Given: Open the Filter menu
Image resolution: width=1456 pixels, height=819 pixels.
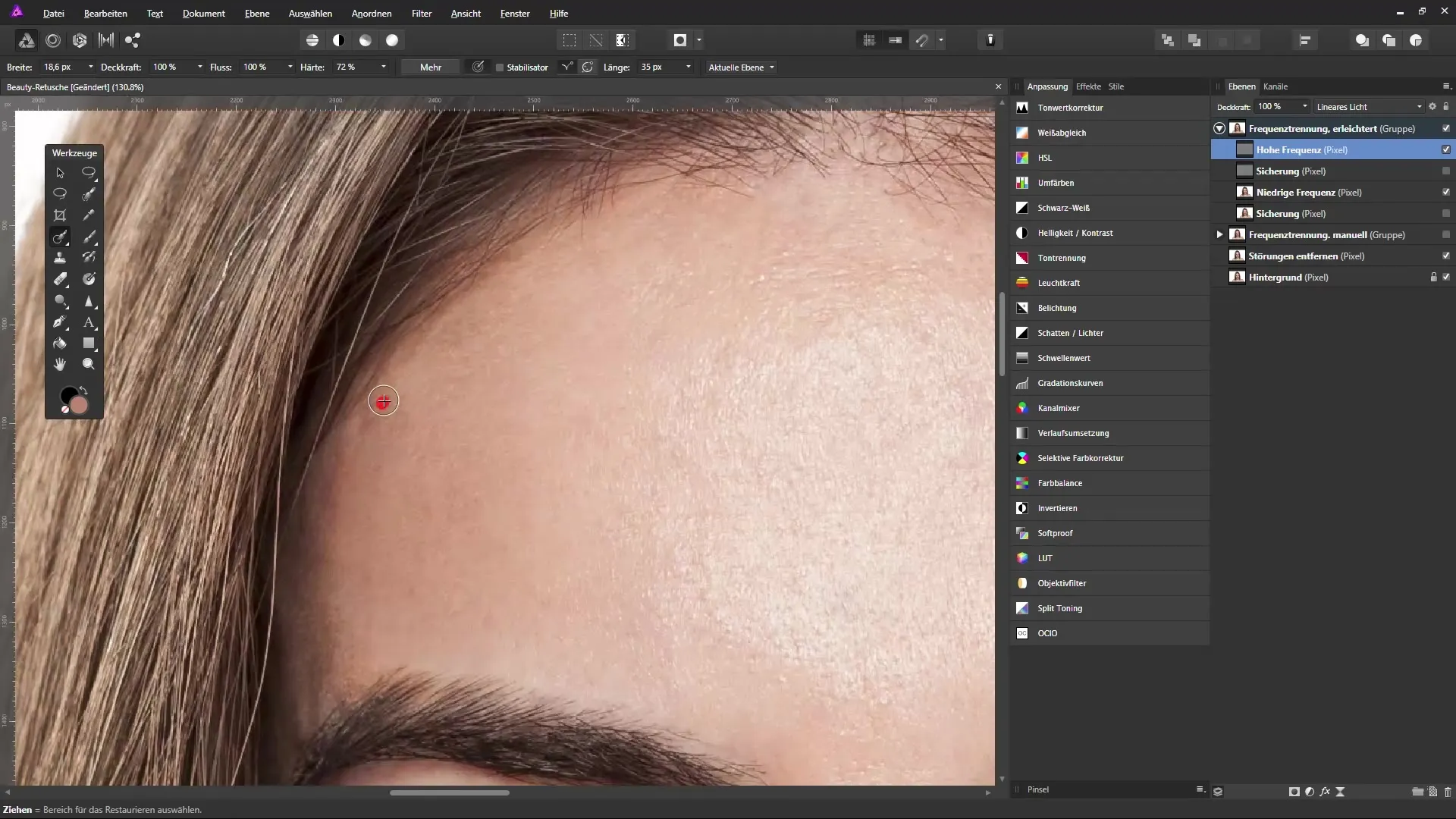Looking at the screenshot, I should [422, 14].
